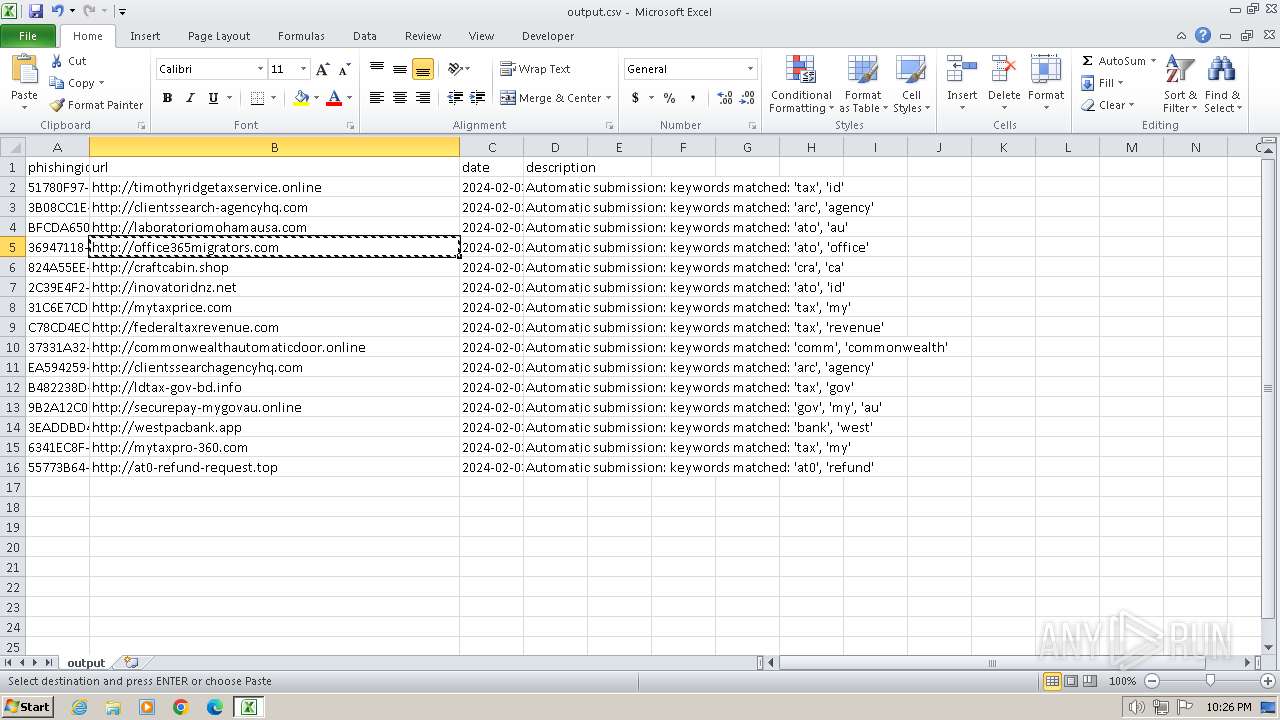Click column B header
The height and width of the screenshot is (720, 1280).
[274, 147]
